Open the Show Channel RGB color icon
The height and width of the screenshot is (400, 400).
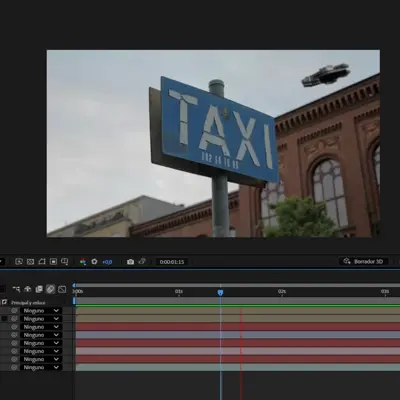click(83, 262)
